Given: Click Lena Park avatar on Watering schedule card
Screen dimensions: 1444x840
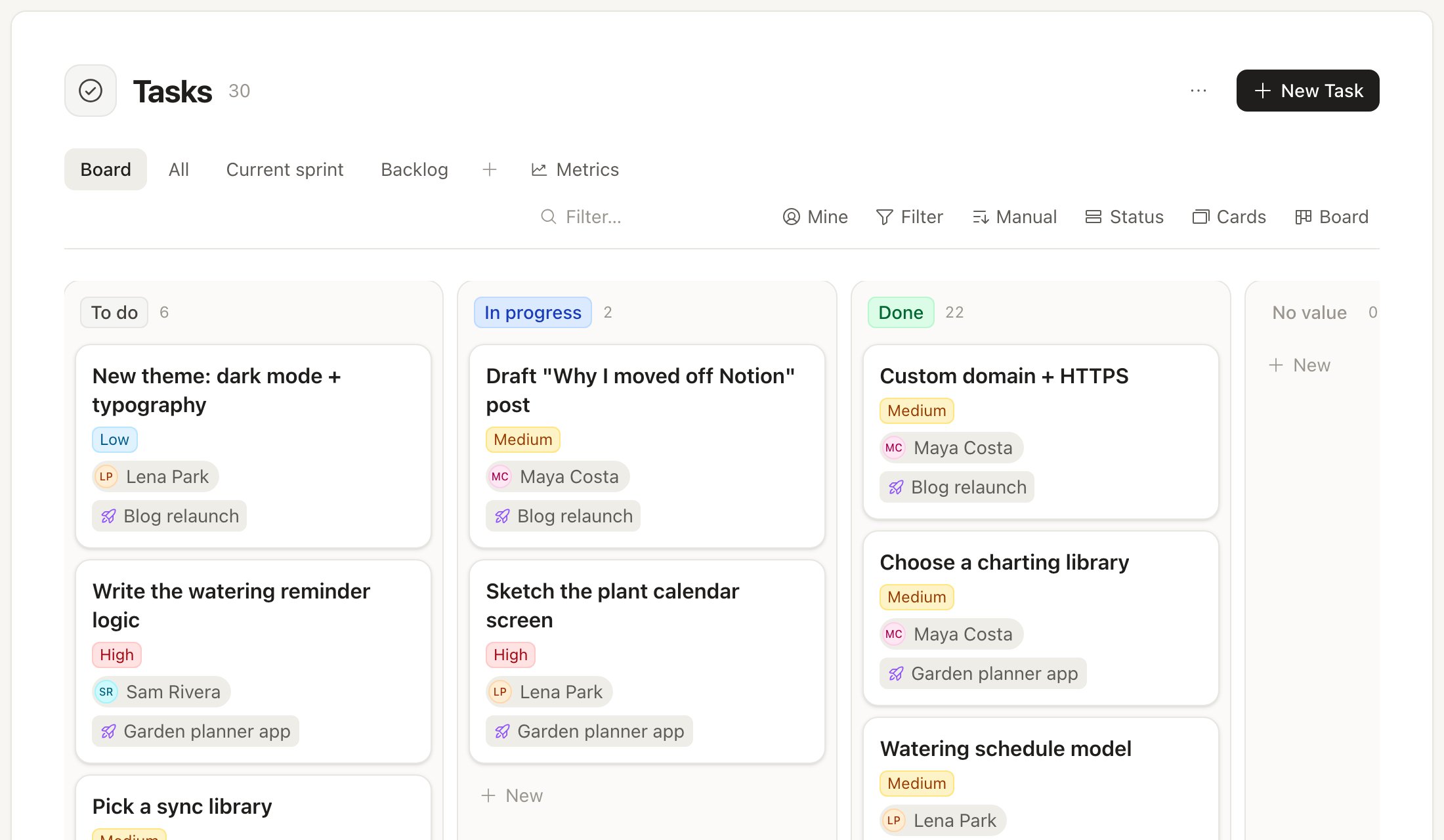Looking at the screenshot, I should (894, 820).
